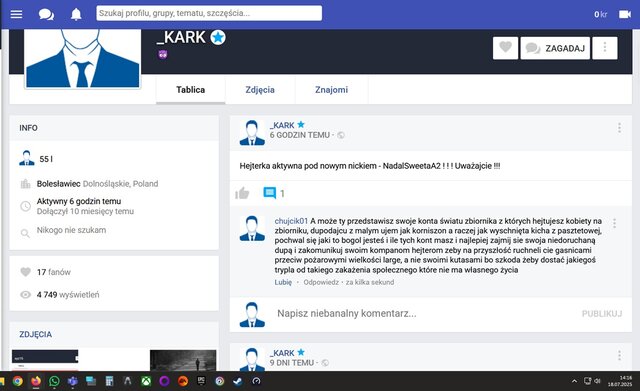The image size is (640, 391).
Task: Open taskbar clock and date
Action: pyautogui.click(x=620, y=381)
